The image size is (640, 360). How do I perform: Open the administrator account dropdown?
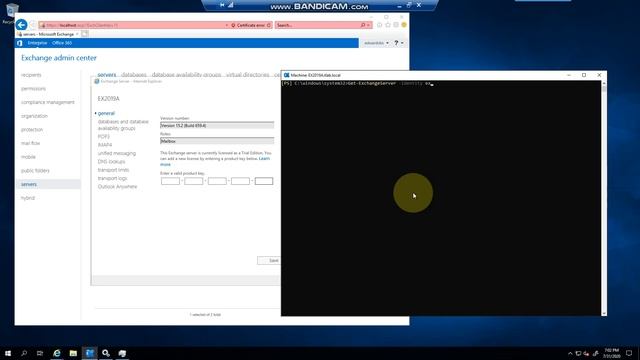pos(376,43)
